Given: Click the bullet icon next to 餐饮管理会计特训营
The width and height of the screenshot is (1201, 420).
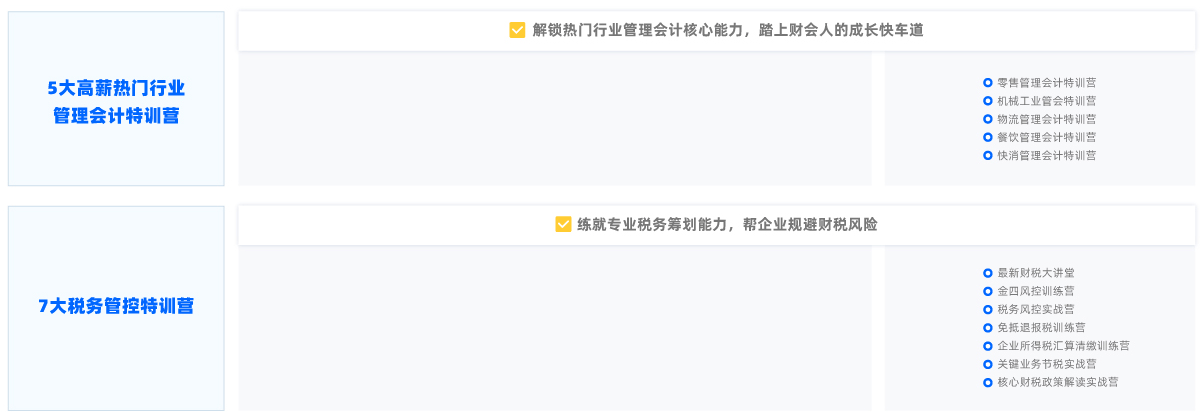Looking at the screenshot, I should point(988,137).
